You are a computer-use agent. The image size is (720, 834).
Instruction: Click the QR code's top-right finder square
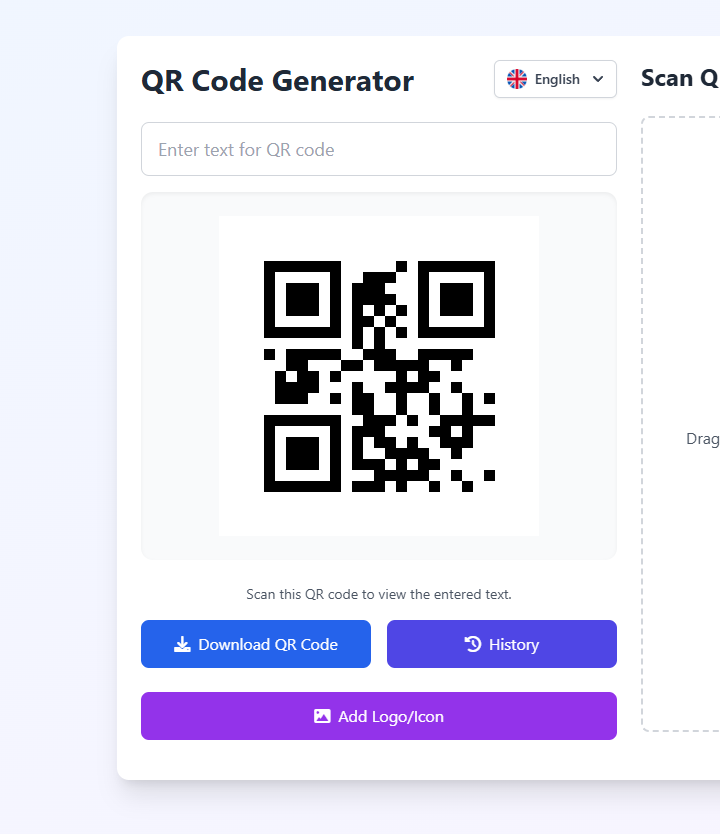click(x=456, y=299)
